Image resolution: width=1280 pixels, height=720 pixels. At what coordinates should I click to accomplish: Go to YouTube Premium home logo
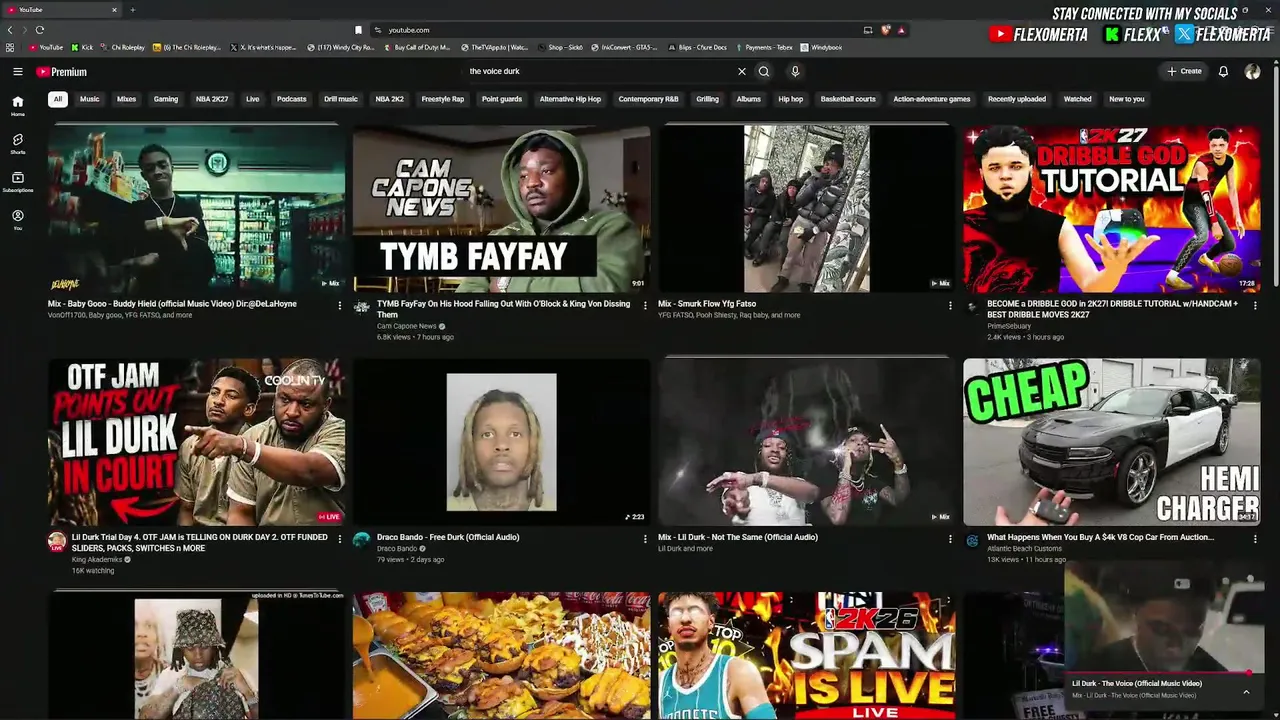62,72
